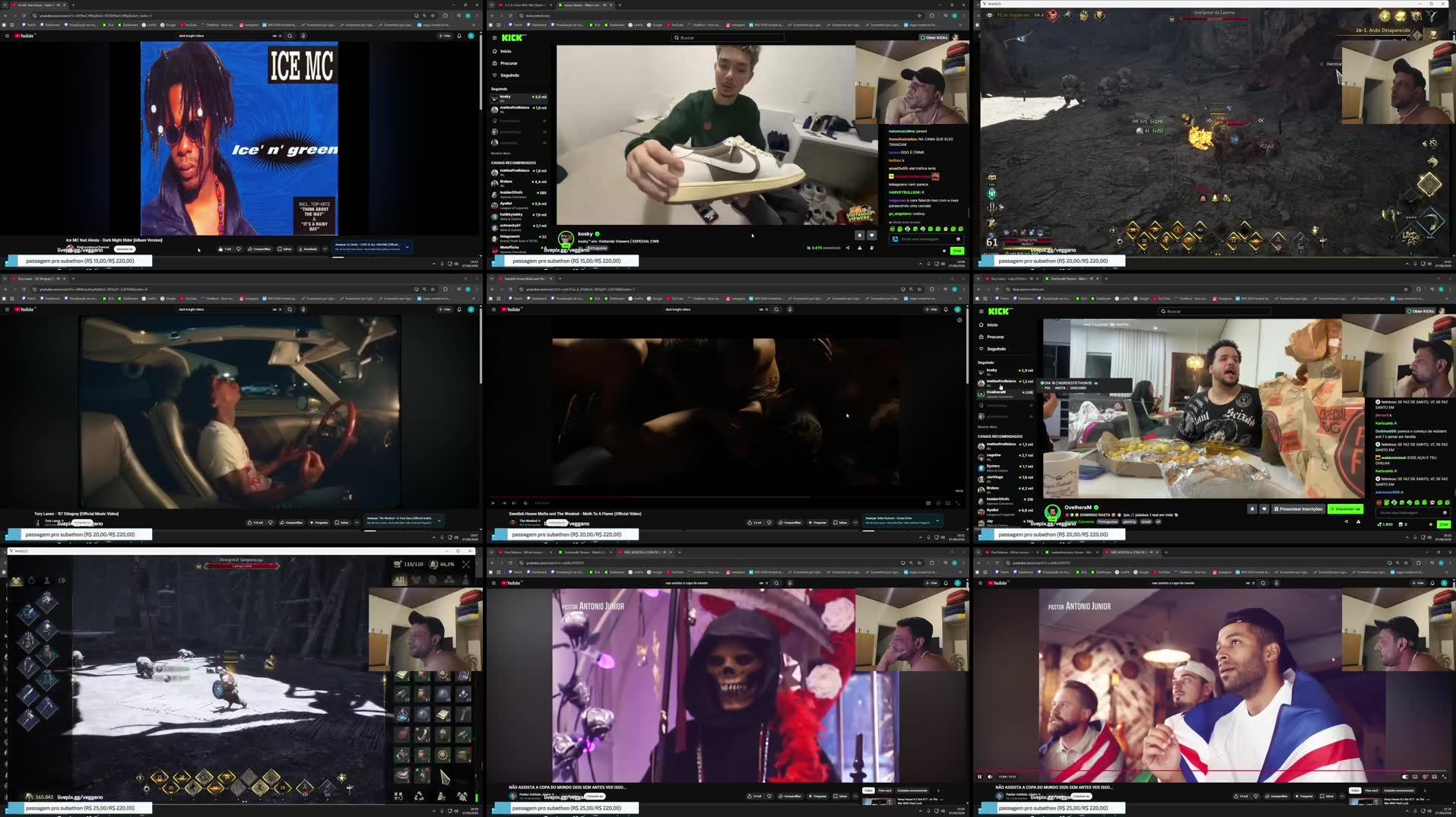Skip to next video in Swedish House Mafia player
Image resolution: width=1456 pixels, height=817 pixels.
point(514,503)
